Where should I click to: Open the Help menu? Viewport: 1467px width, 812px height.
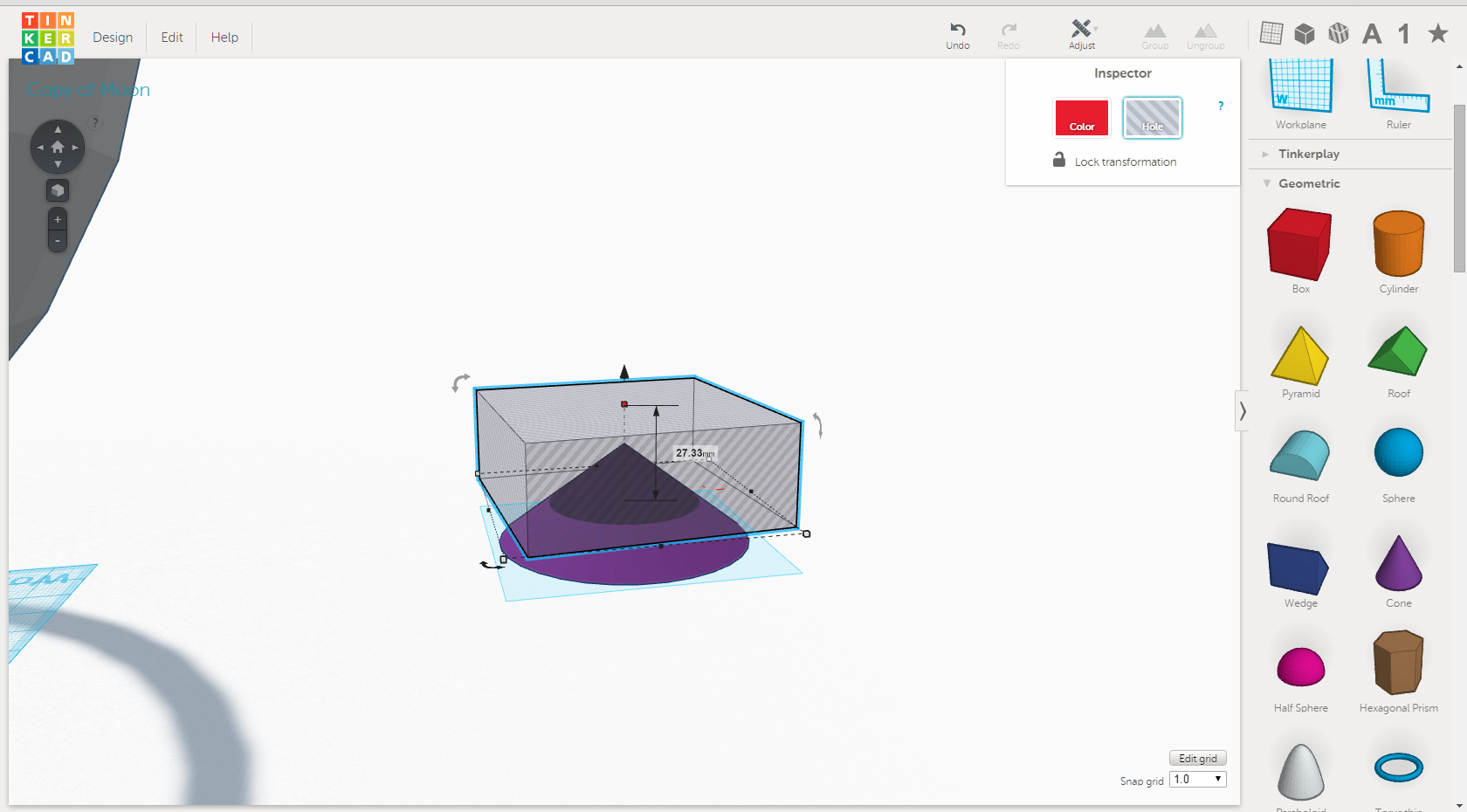click(224, 38)
